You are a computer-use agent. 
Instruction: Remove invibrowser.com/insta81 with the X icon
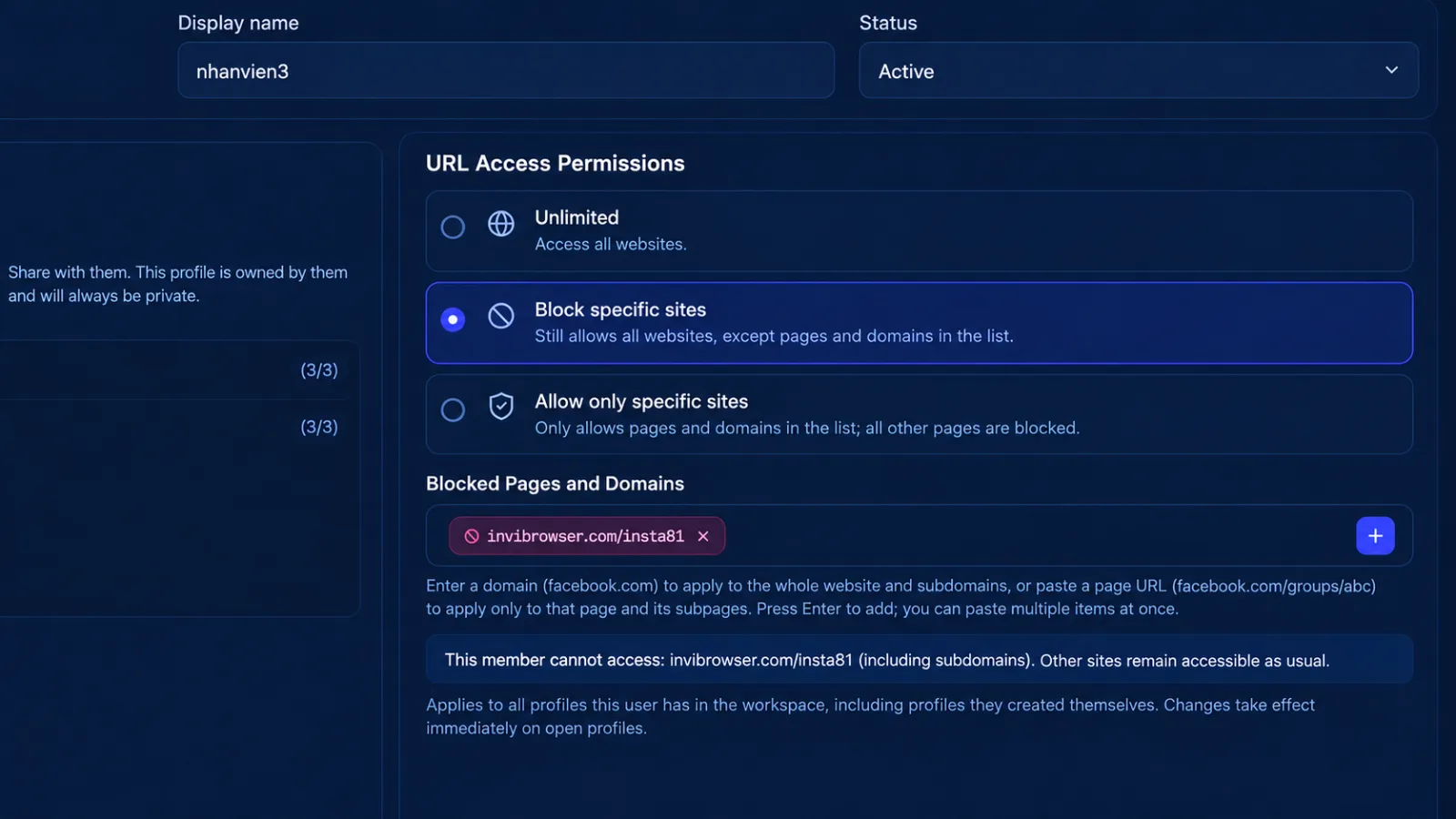(703, 536)
